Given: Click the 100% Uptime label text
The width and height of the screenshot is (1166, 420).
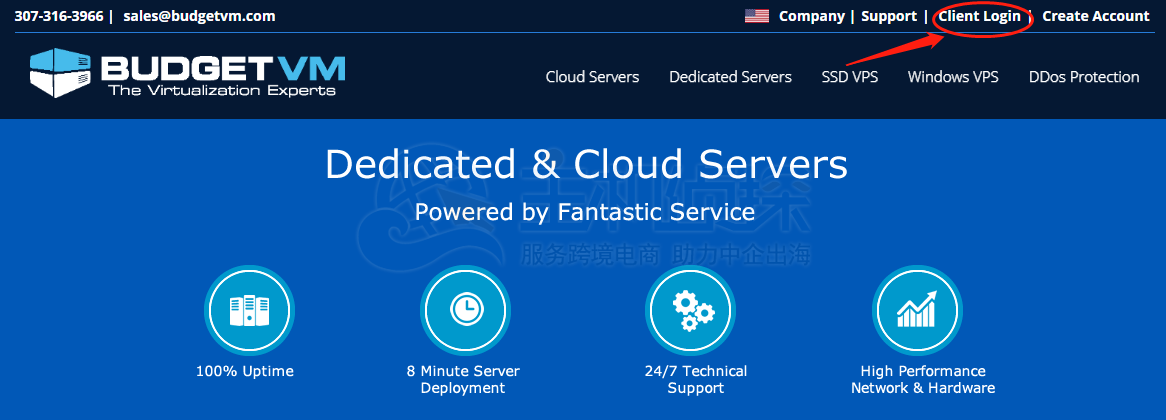Looking at the screenshot, I should 244,371.
